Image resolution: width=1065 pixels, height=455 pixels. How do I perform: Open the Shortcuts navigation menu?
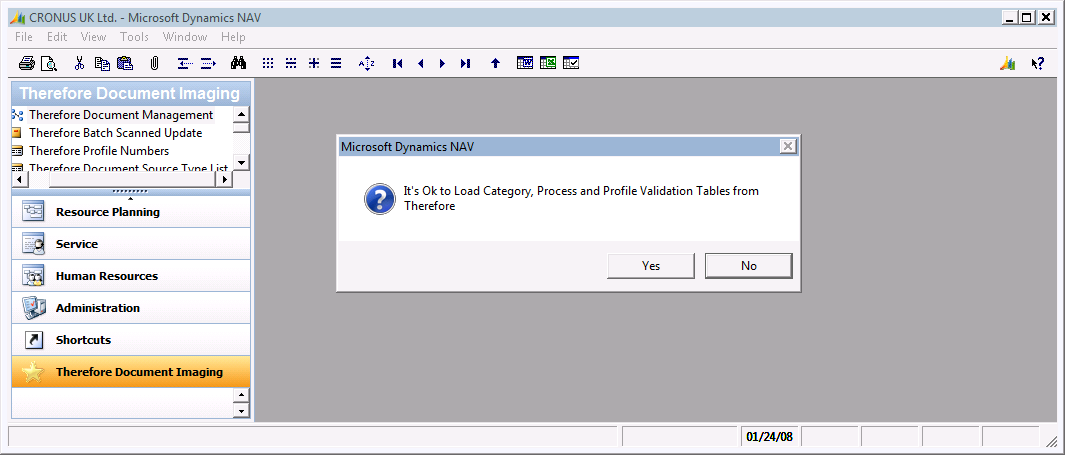[131, 340]
